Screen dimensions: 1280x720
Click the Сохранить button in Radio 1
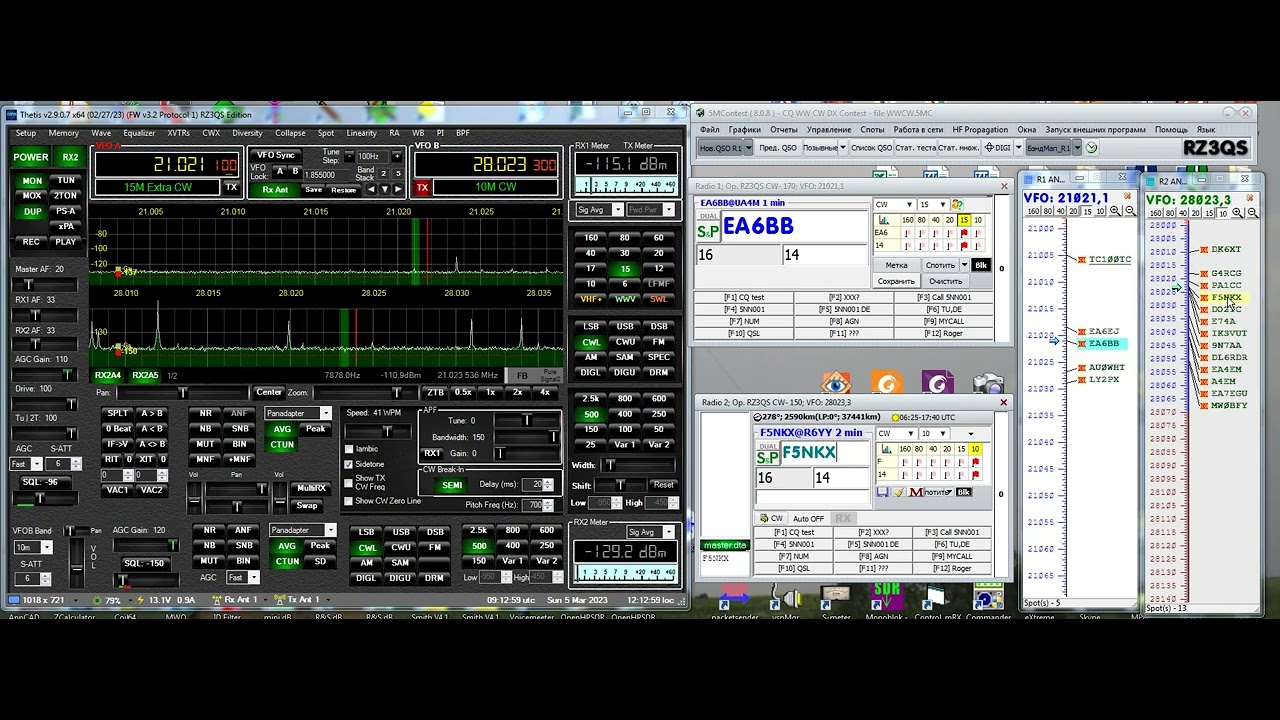tap(896, 281)
